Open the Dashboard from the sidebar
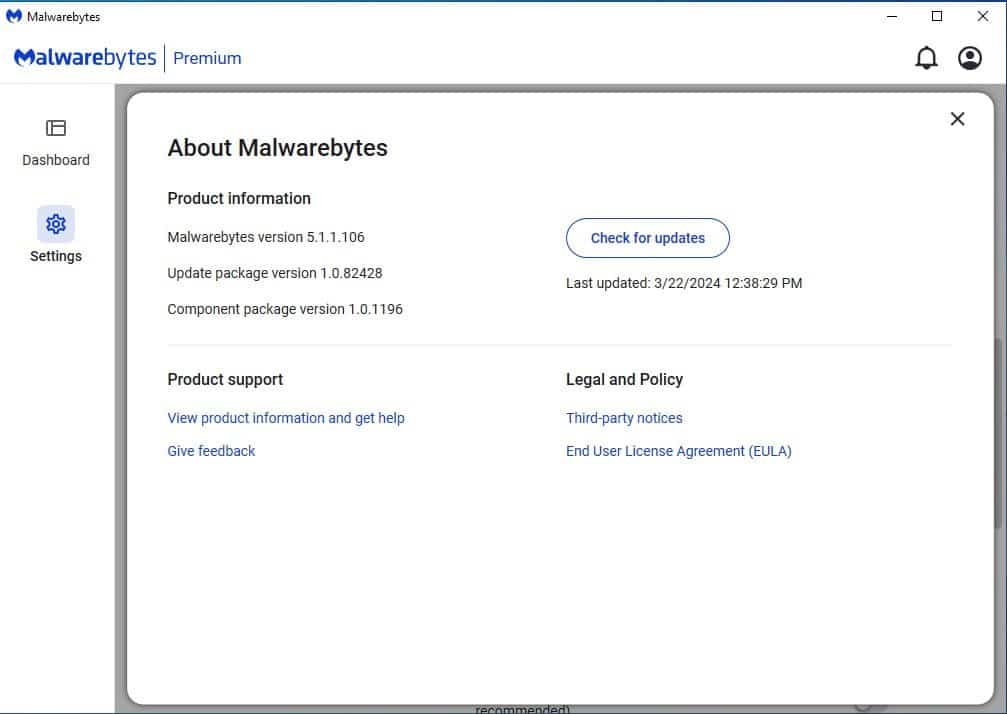The image size is (1007, 714). tap(56, 140)
